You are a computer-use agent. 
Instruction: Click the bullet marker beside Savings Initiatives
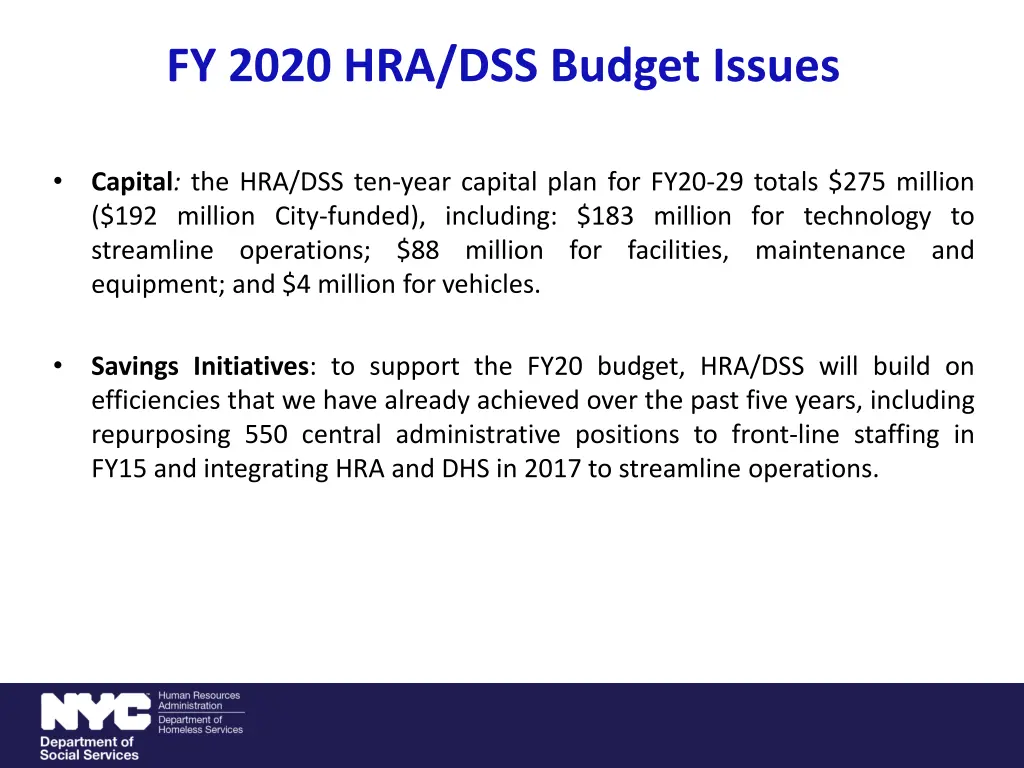pos(60,366)
